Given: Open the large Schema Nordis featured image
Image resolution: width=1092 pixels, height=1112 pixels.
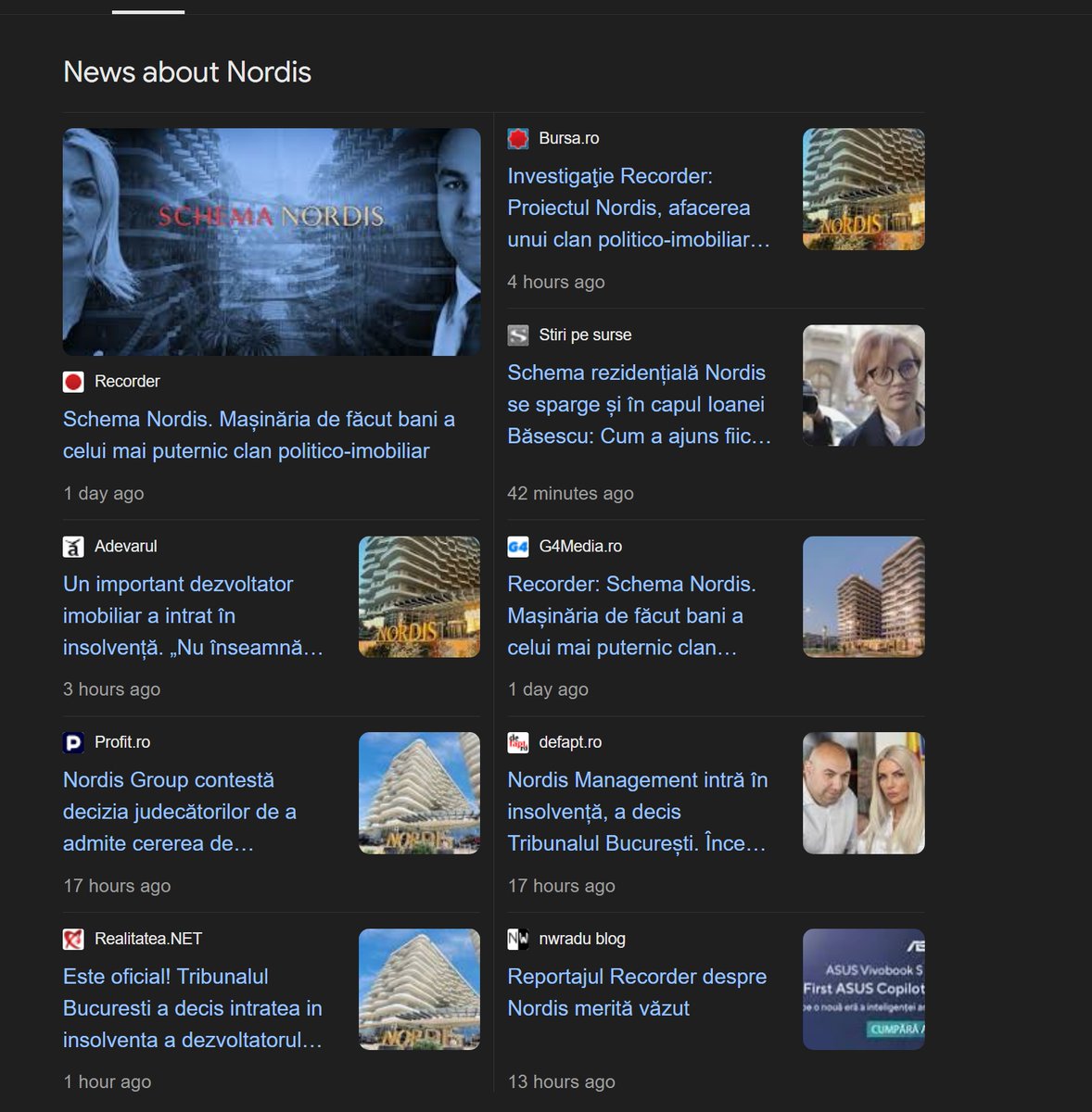Looking at the screenshot, I should tap(272, 242).
